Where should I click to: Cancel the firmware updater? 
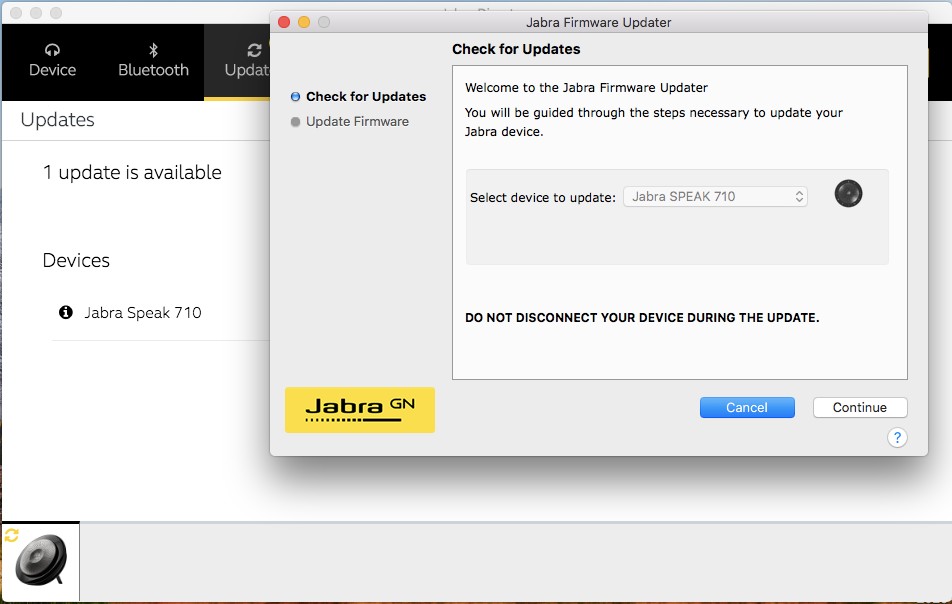747,407
